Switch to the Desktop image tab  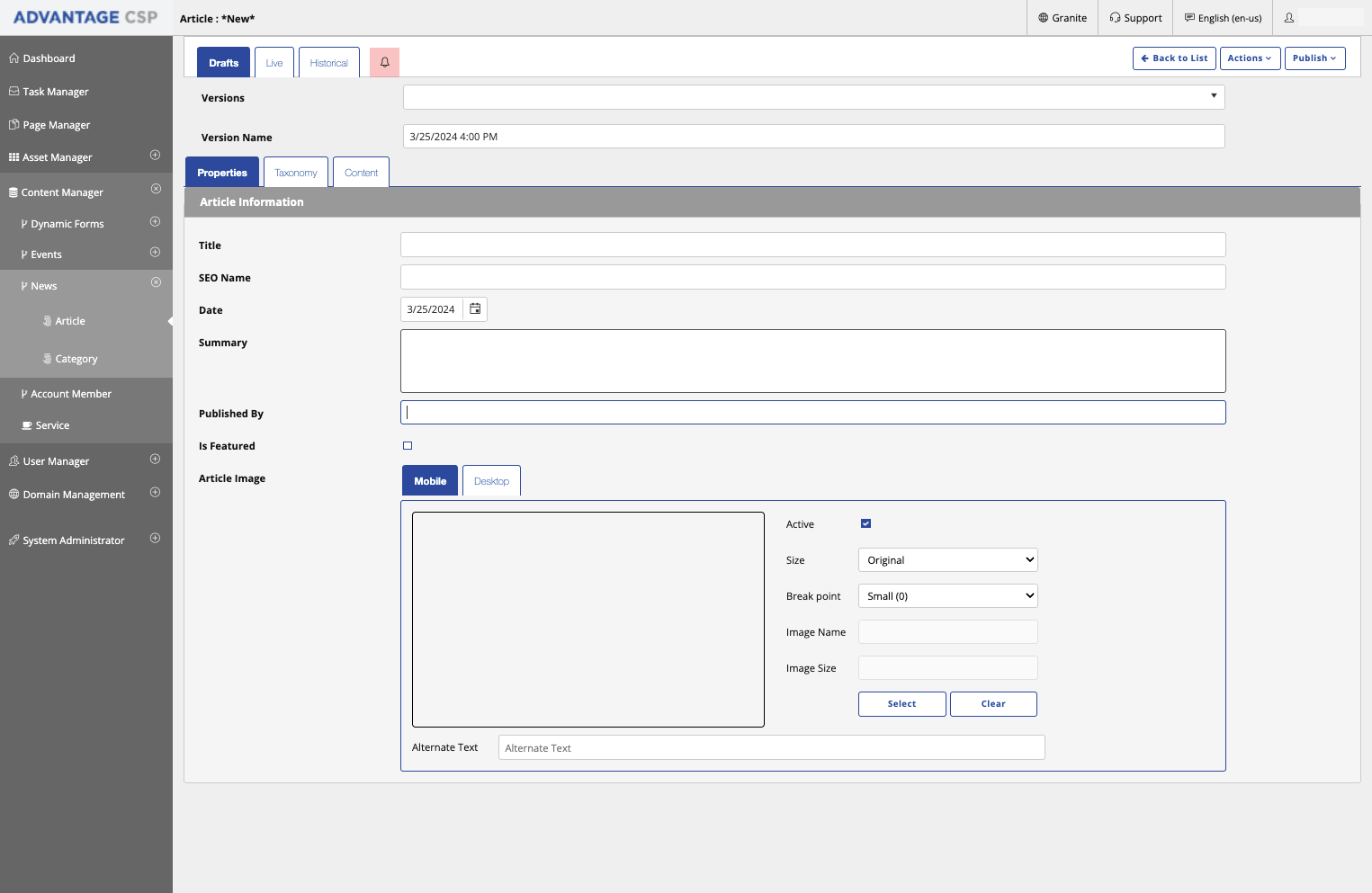[491, 481]
